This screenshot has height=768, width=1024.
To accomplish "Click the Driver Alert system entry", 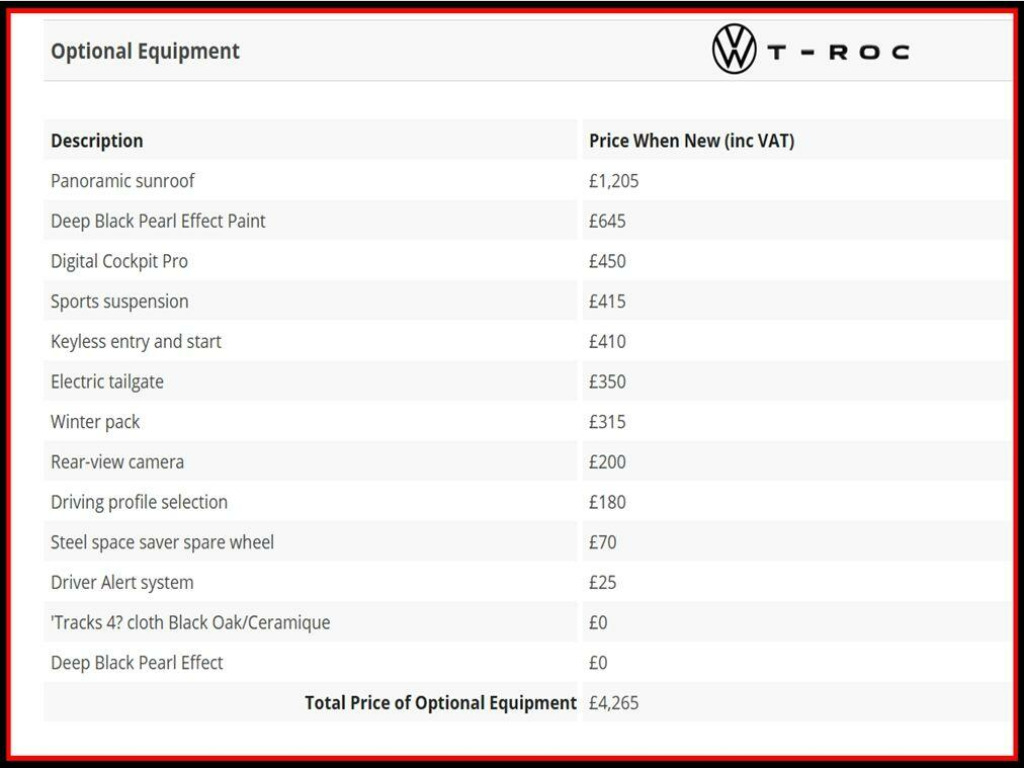I will pos(122,582).
